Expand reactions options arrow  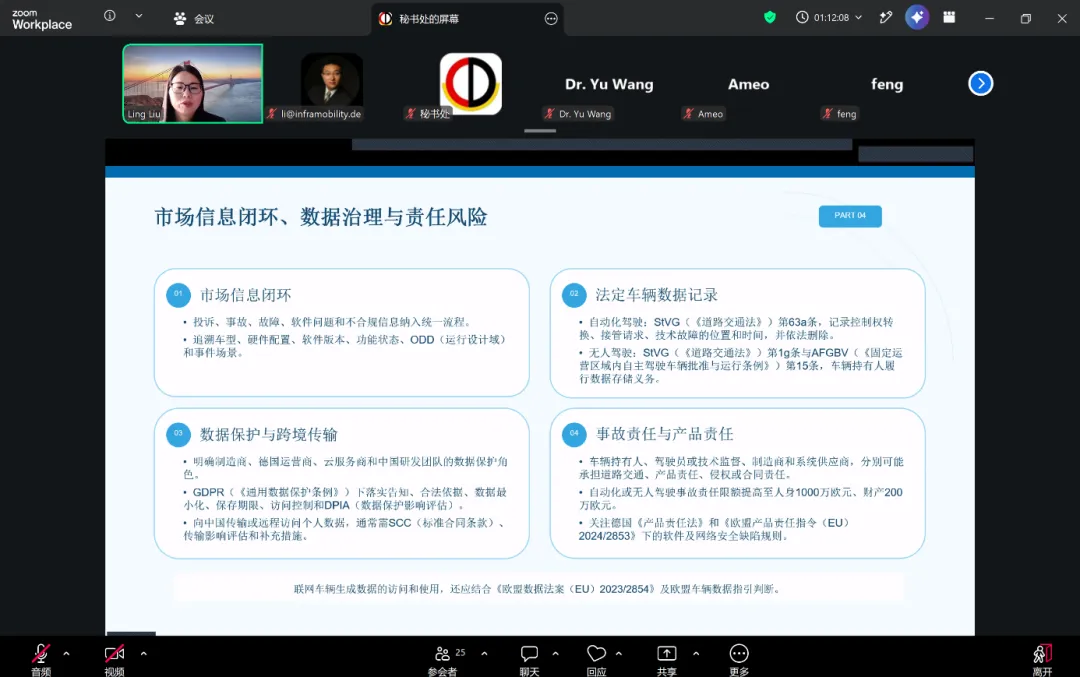coord(619,653)
